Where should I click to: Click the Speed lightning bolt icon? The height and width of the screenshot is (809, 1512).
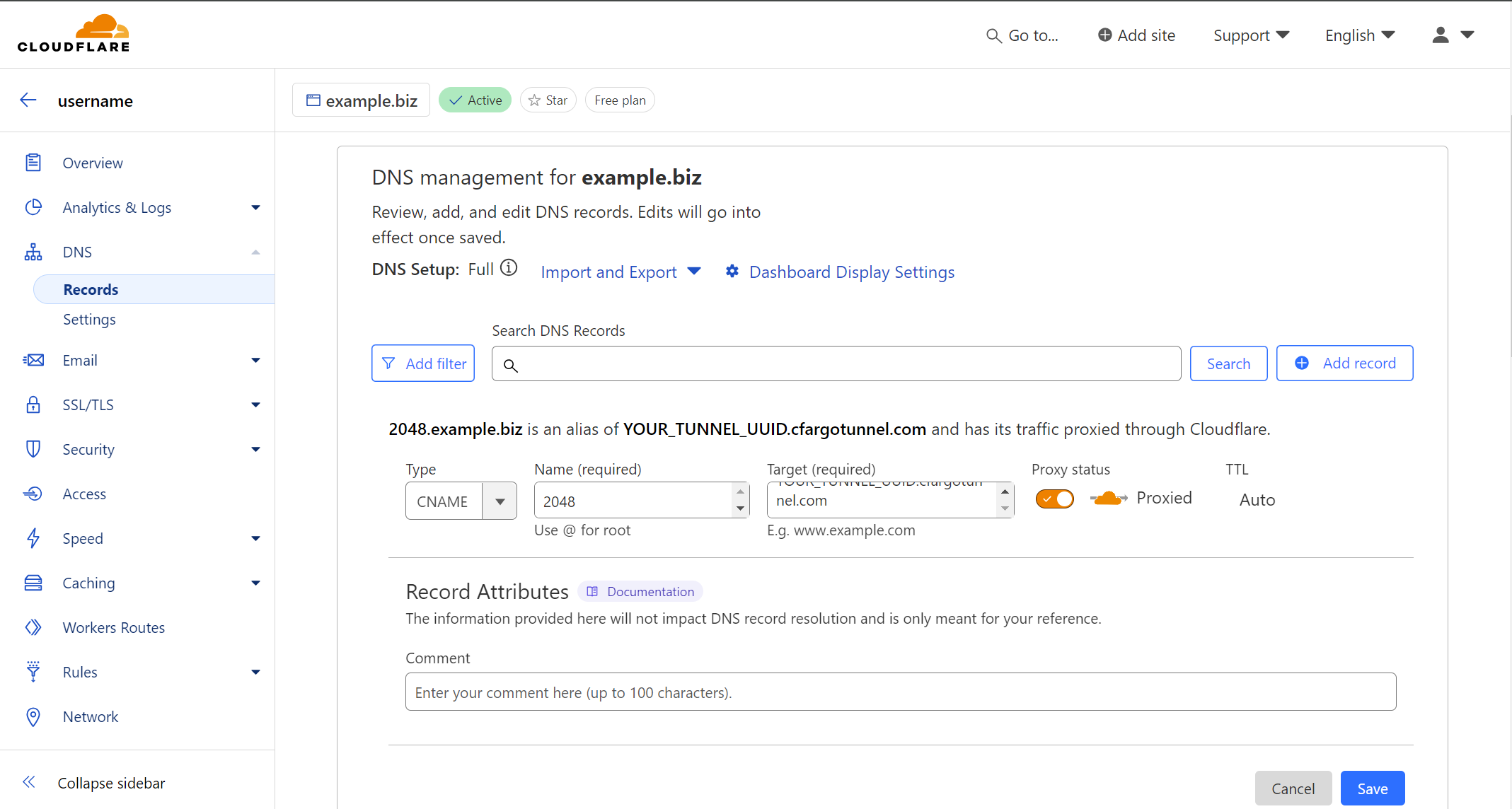33,538
